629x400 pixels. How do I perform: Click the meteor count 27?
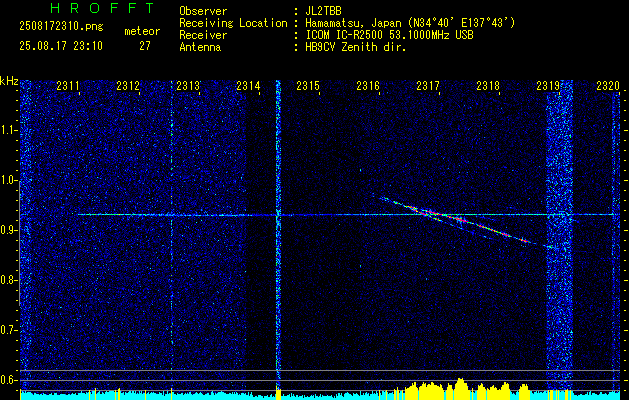145,46
